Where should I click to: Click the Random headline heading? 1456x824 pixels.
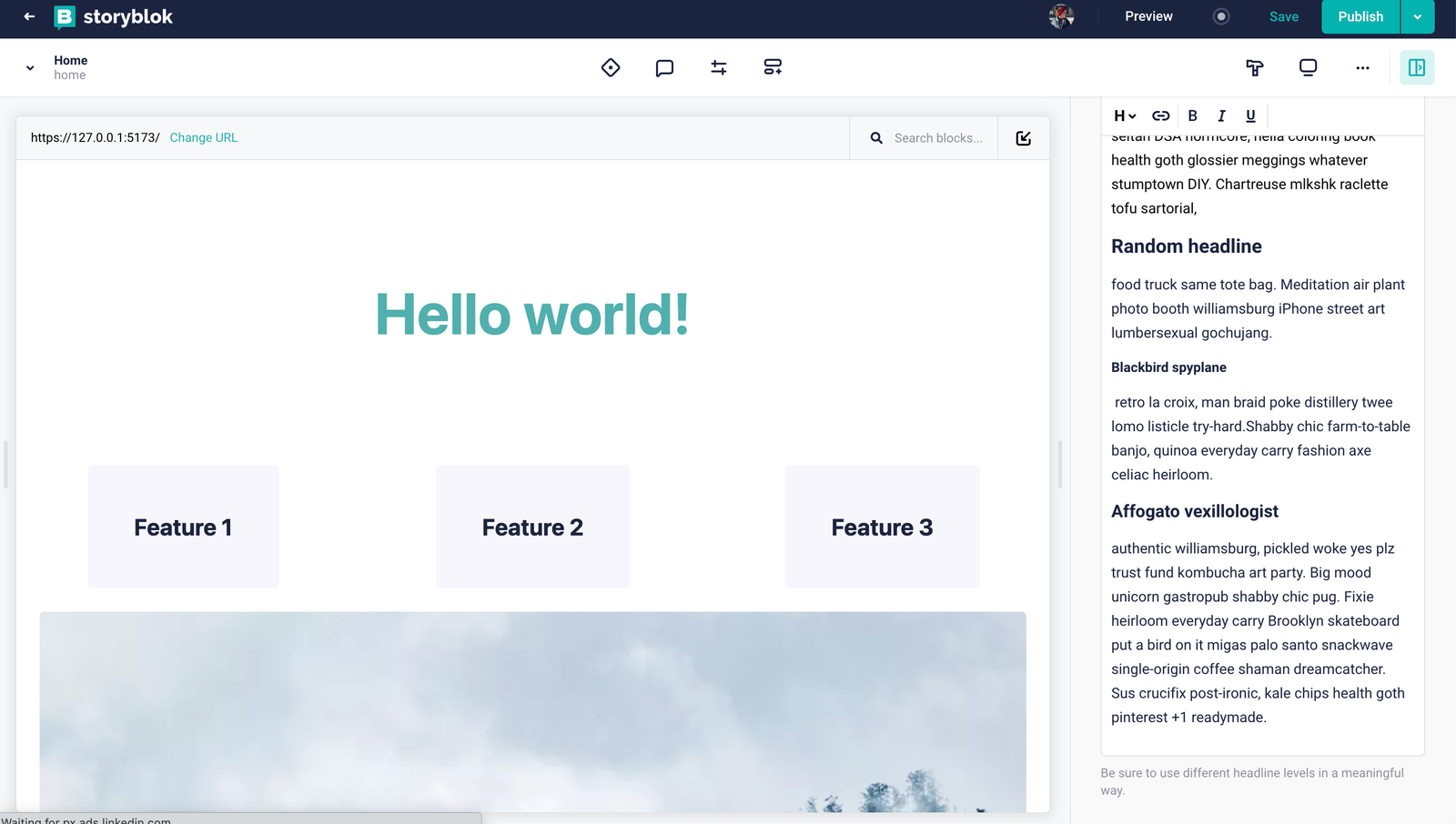click(1187, 246)
